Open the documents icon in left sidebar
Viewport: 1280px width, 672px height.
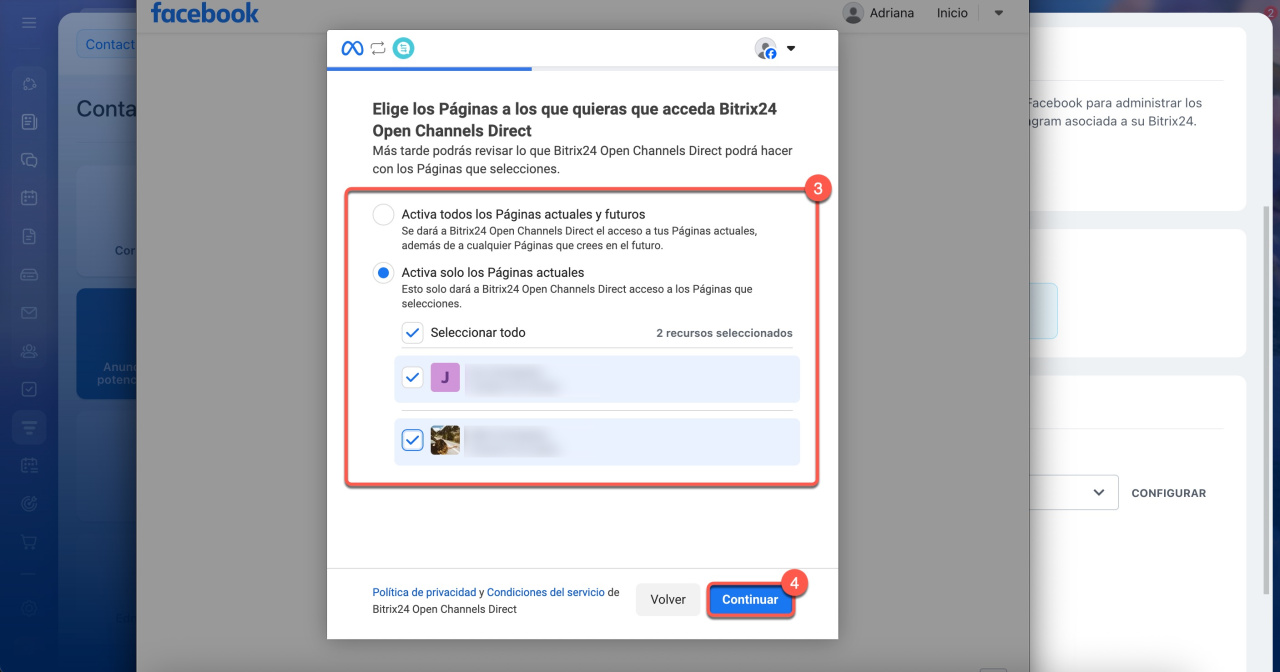(x=29, y=236)
